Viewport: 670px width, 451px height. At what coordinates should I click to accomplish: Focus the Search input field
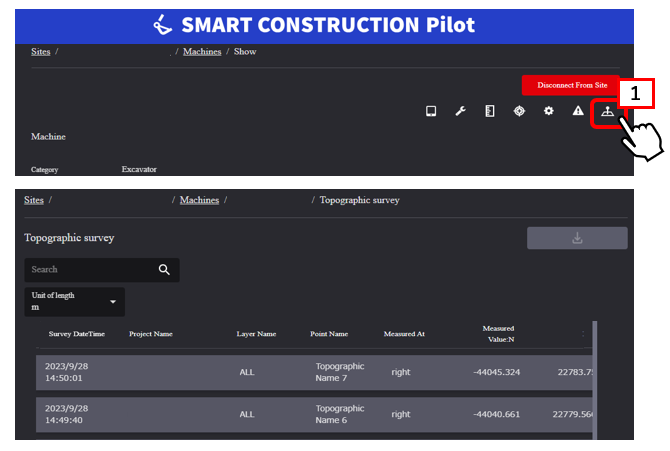tap(102, 270)
